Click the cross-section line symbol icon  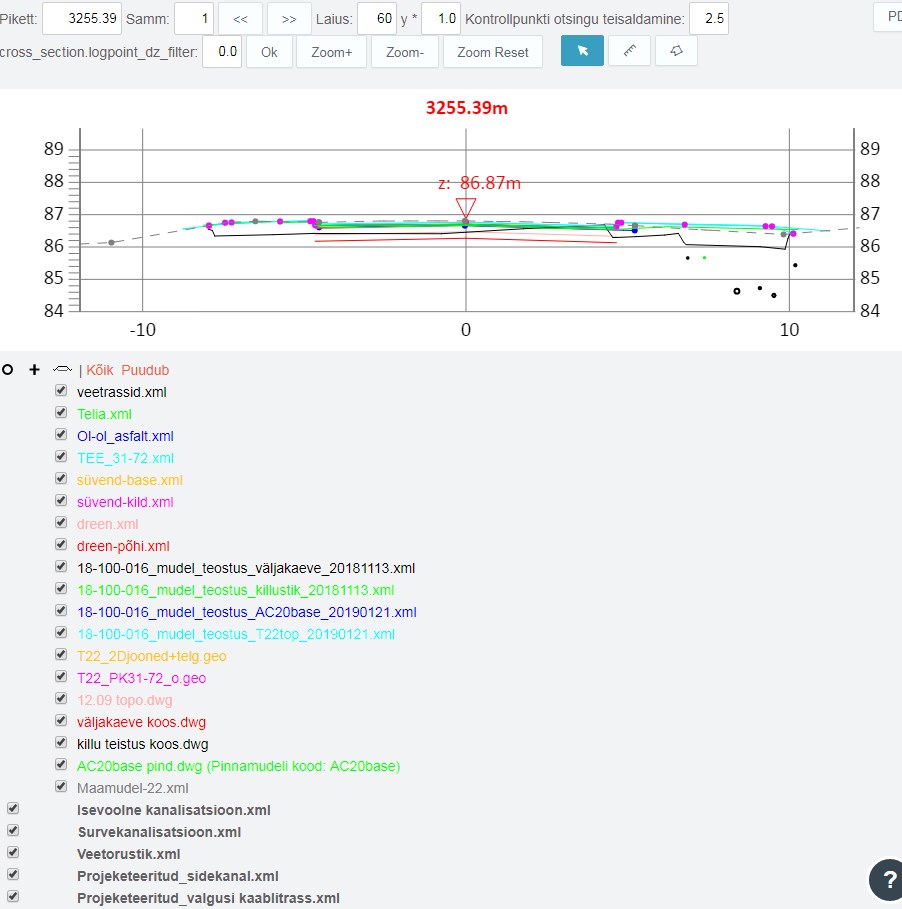61,369
